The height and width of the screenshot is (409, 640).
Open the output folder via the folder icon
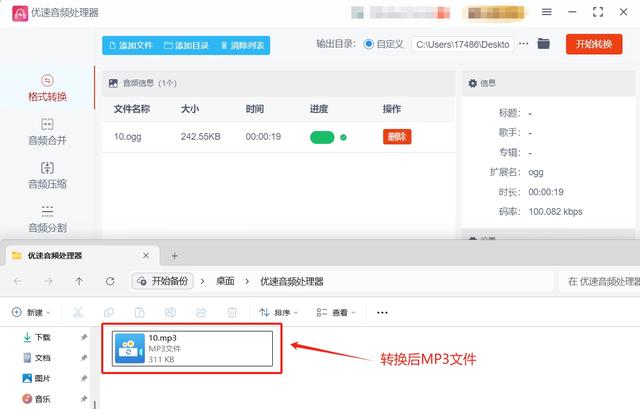click(543, 43)
